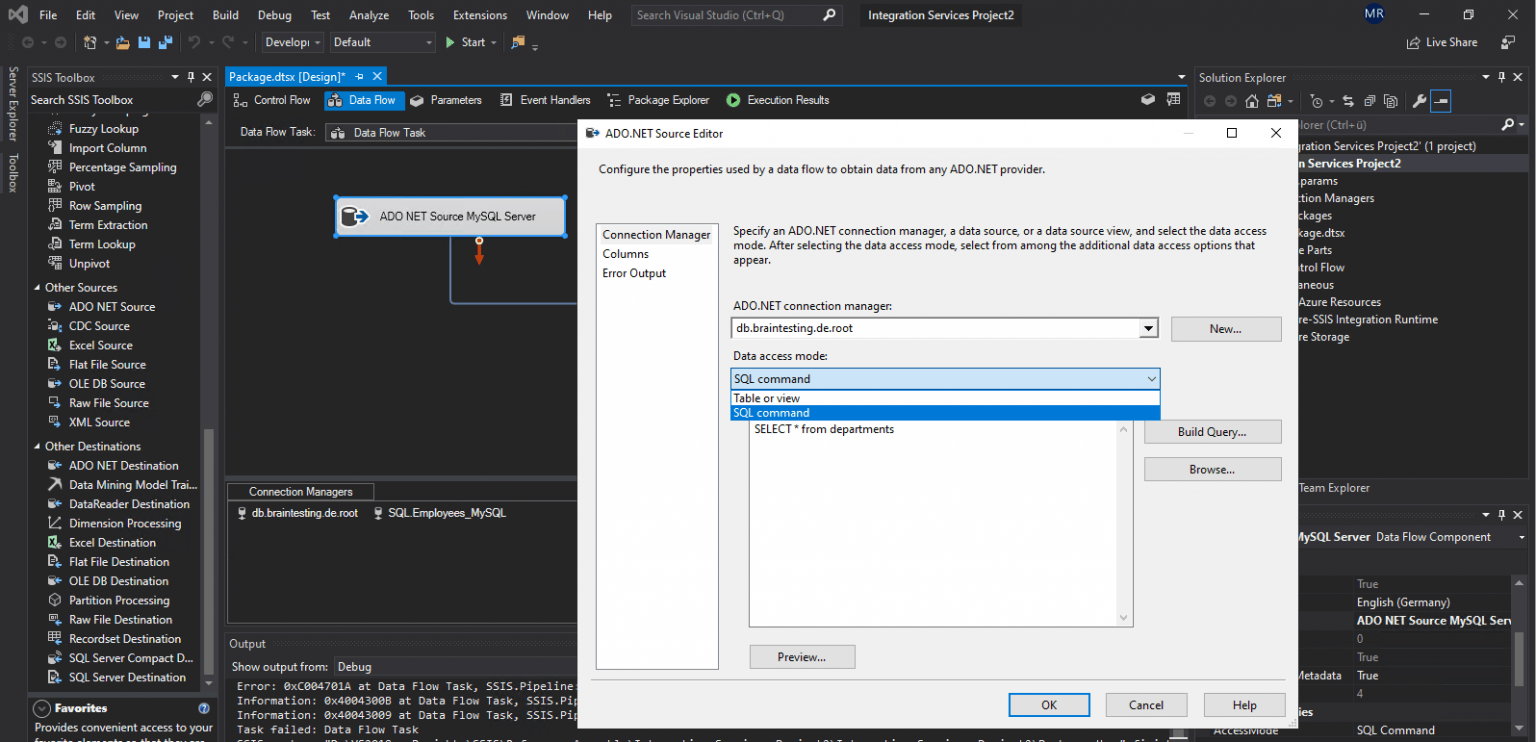Select the ADO NET Source MySQL Server component
The height and width of the screenshot is (742, 1536).
point(451,216)
